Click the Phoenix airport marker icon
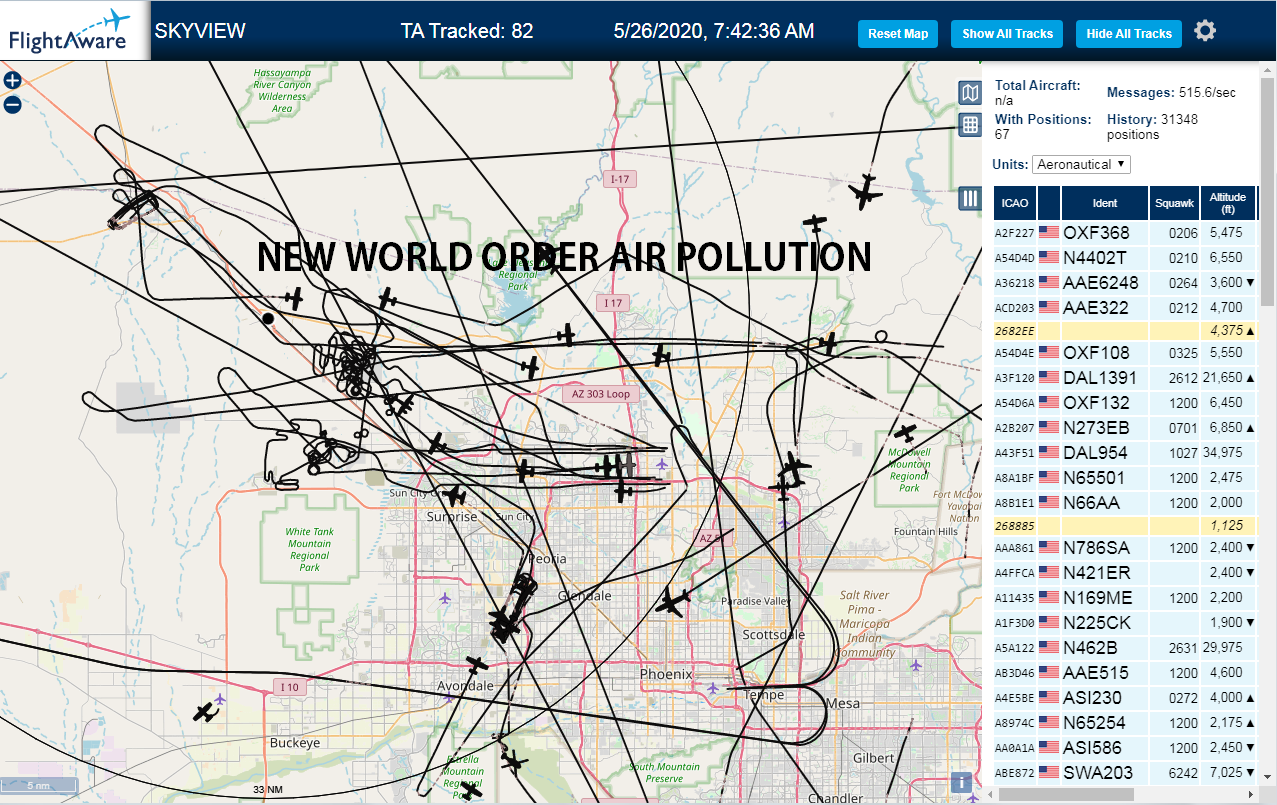1277x805 pixels. 713,687
